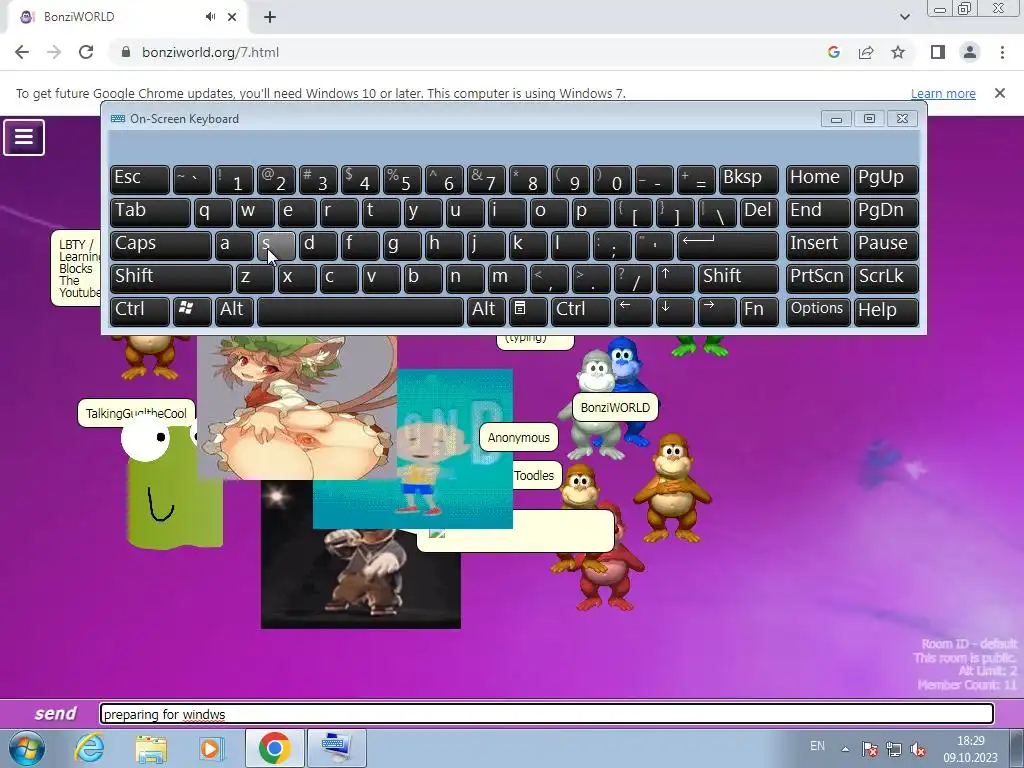The width and height of the screenshot is (1024, 768).
Task: Click the address bar URL
Action: click(210, 52)
